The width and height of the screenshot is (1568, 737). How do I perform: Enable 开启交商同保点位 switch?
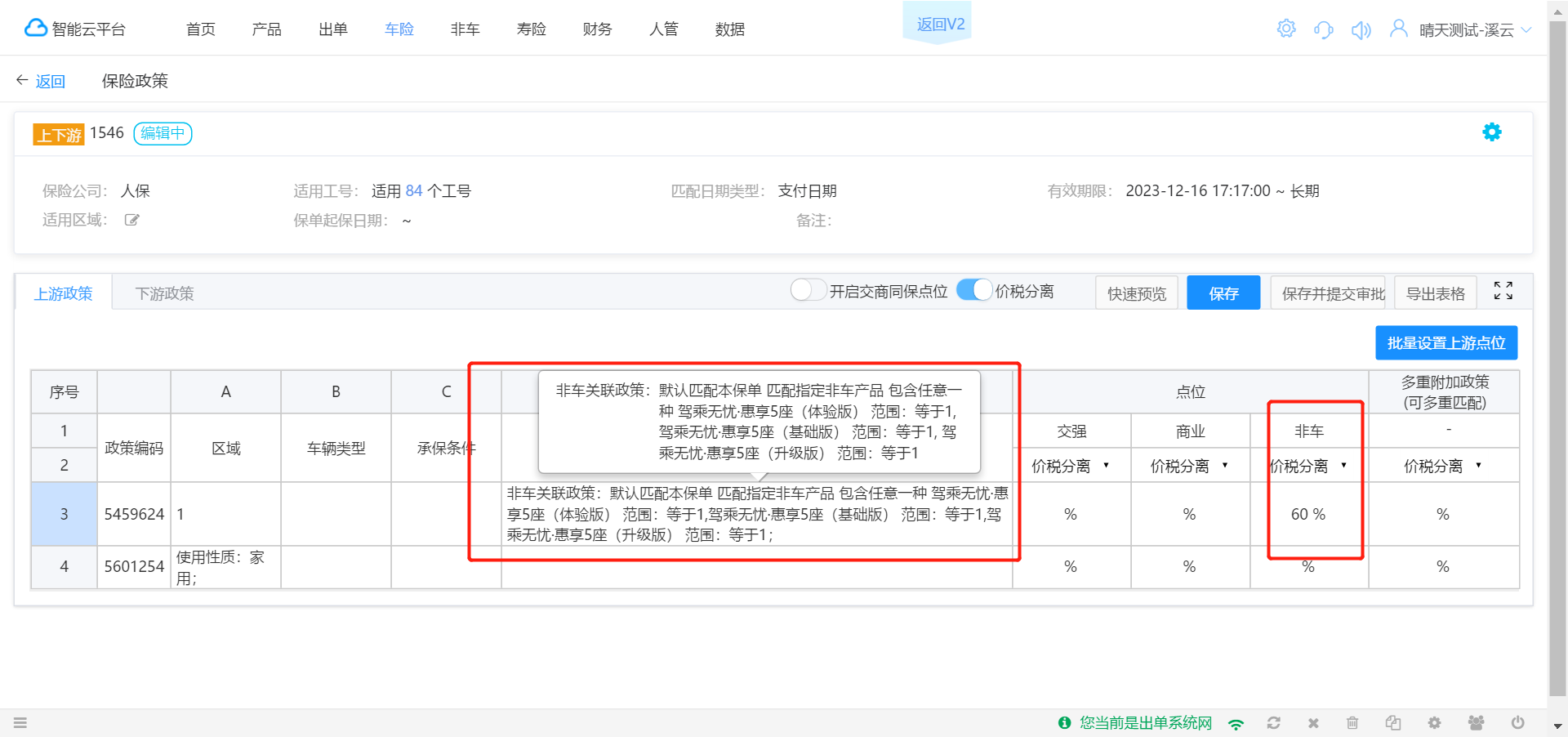click(808, 290)
